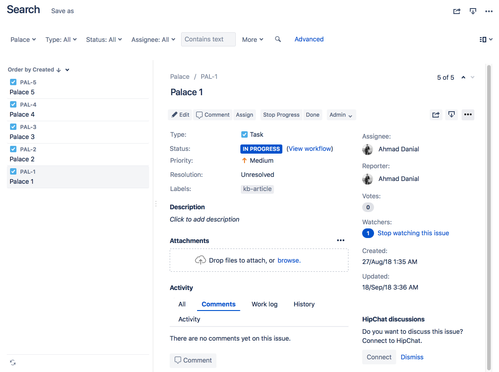This screenshot has height=372, width=499.
Task: Click the share icon at top right of Search header
Action: [456, 11]
